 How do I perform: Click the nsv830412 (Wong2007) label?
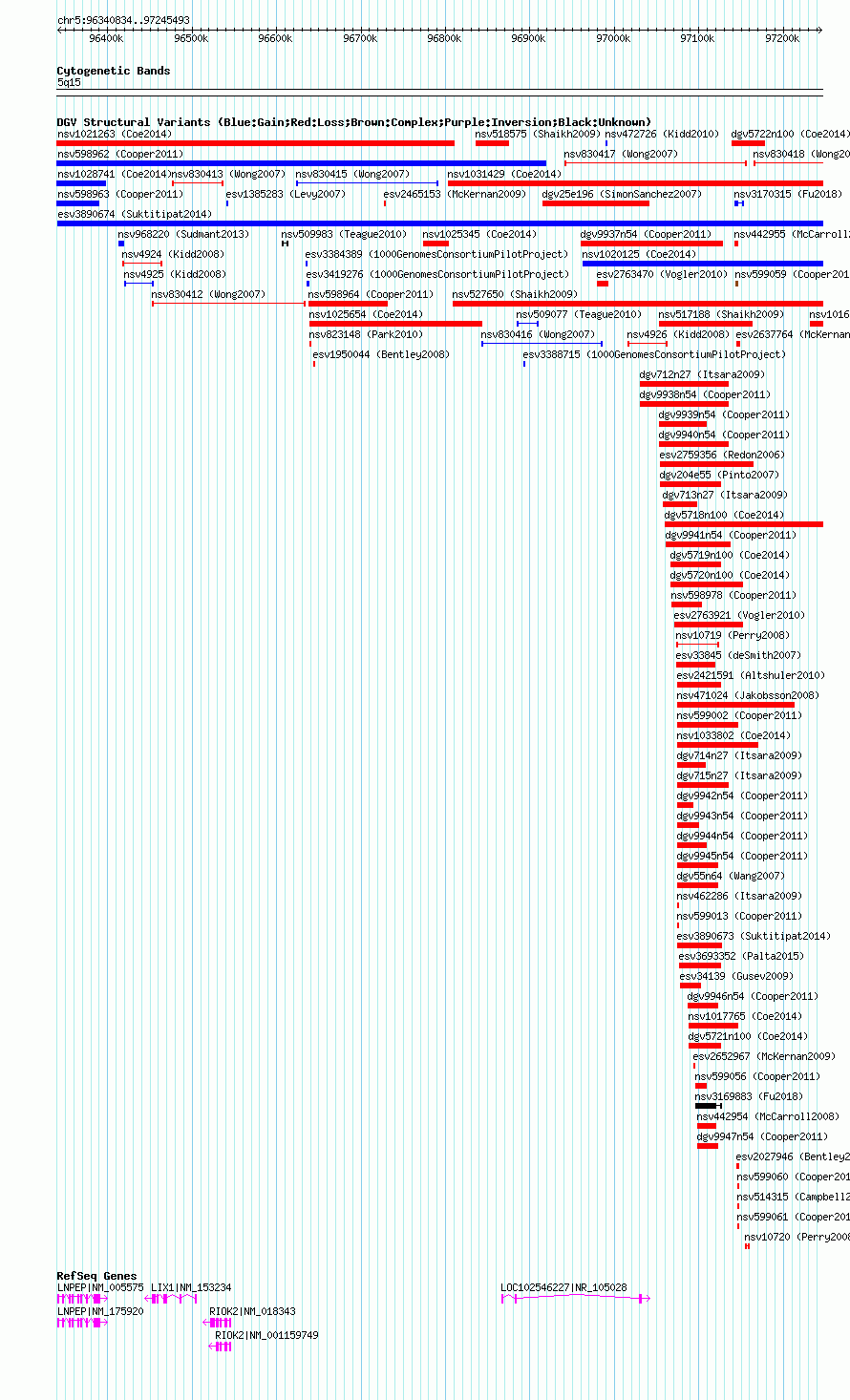click(209, 295)
